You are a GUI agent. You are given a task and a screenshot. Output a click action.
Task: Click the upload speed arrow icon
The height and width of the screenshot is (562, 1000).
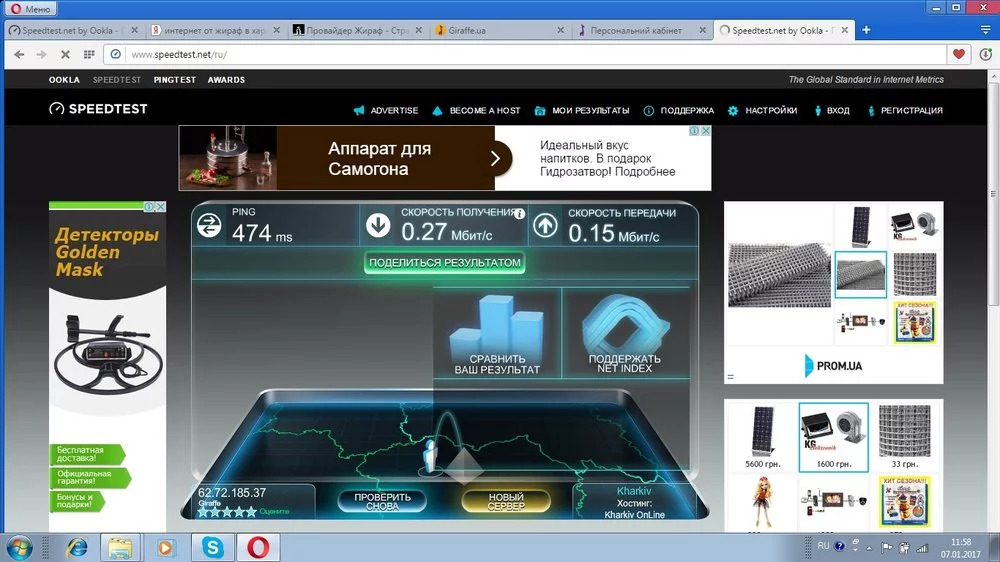point(545,225)
